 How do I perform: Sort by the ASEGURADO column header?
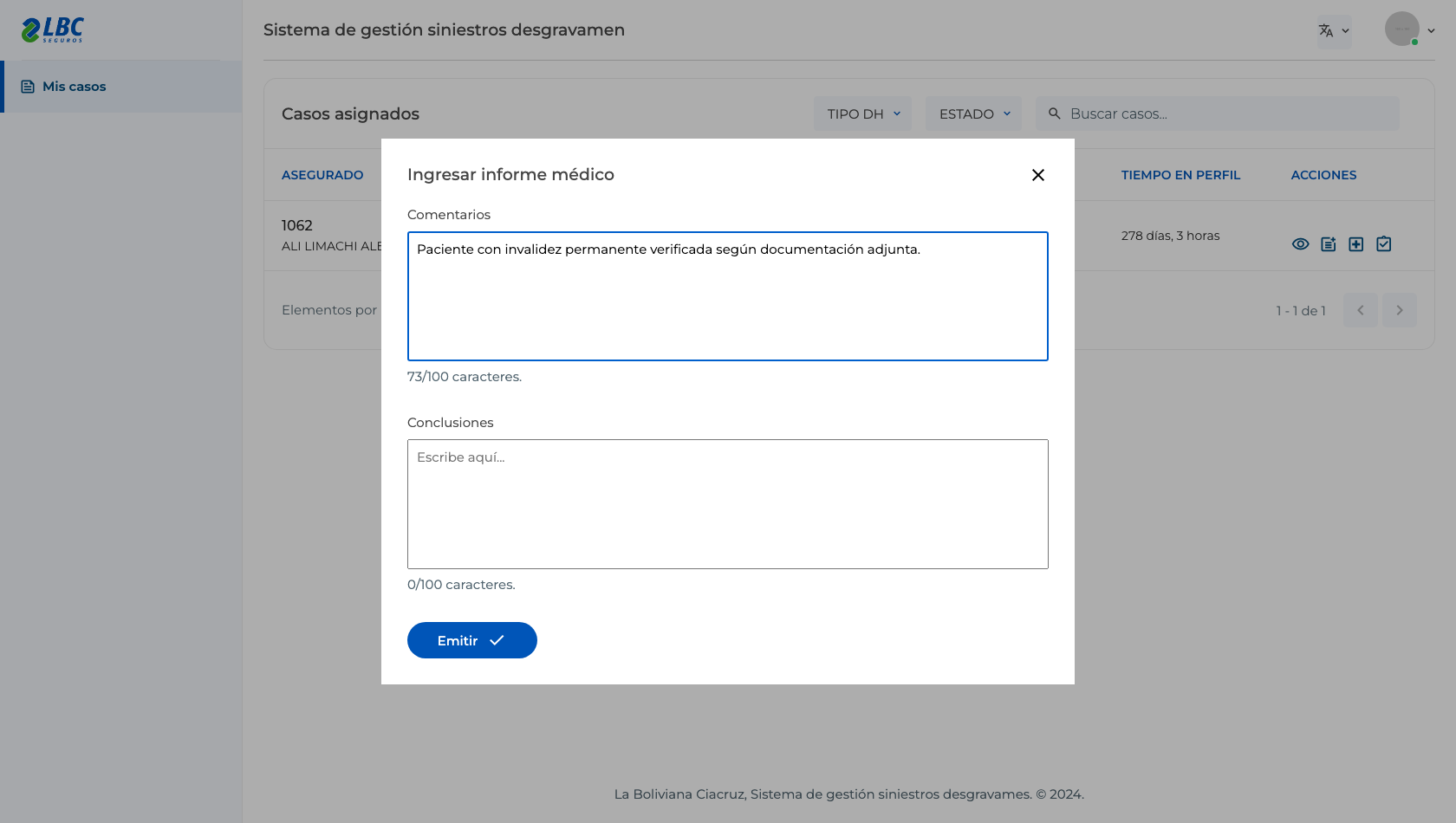(322, 175)
